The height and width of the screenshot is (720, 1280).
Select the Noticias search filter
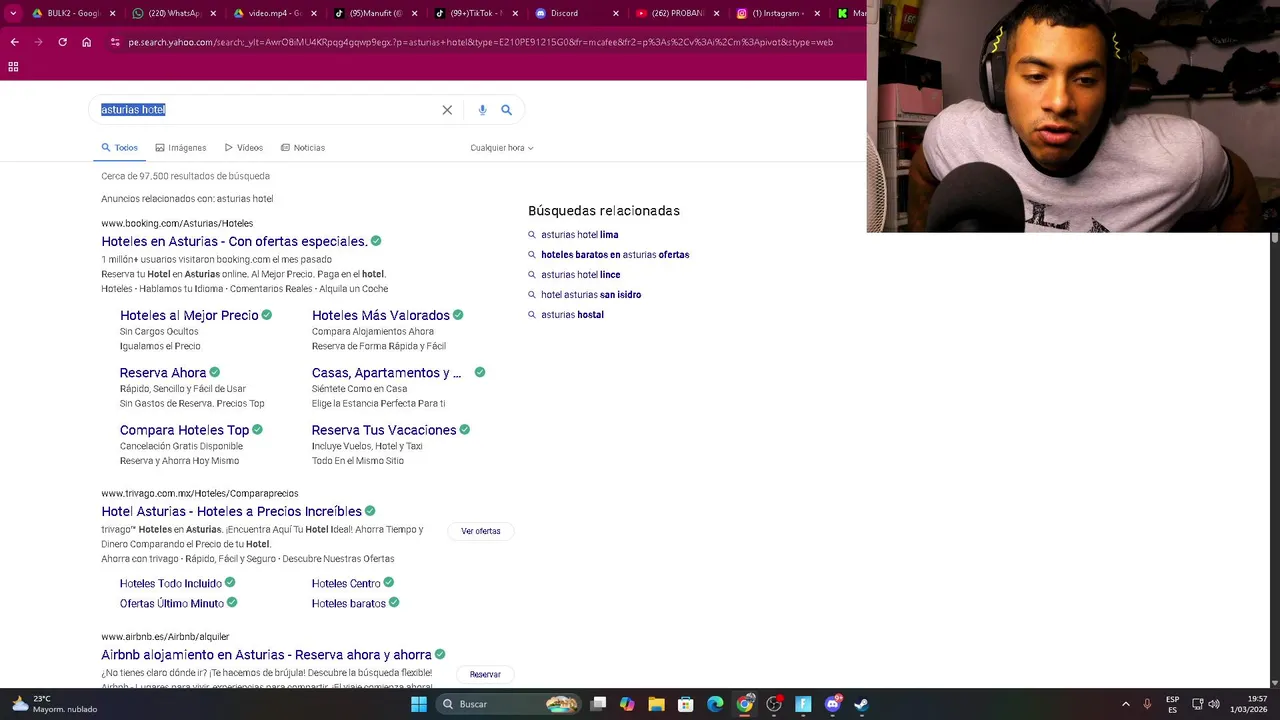pos(303,148)
